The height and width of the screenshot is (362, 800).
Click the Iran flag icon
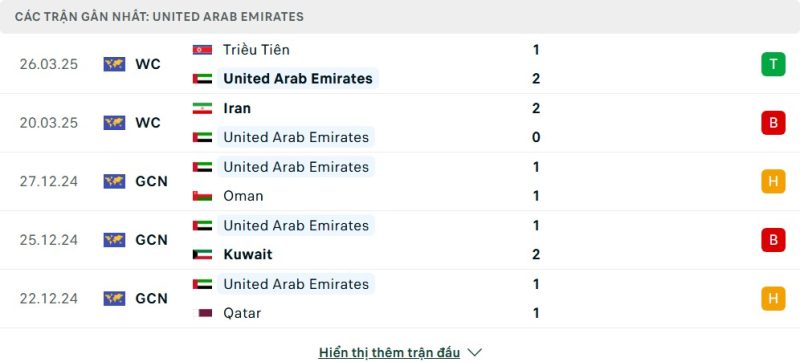point(202,108)
